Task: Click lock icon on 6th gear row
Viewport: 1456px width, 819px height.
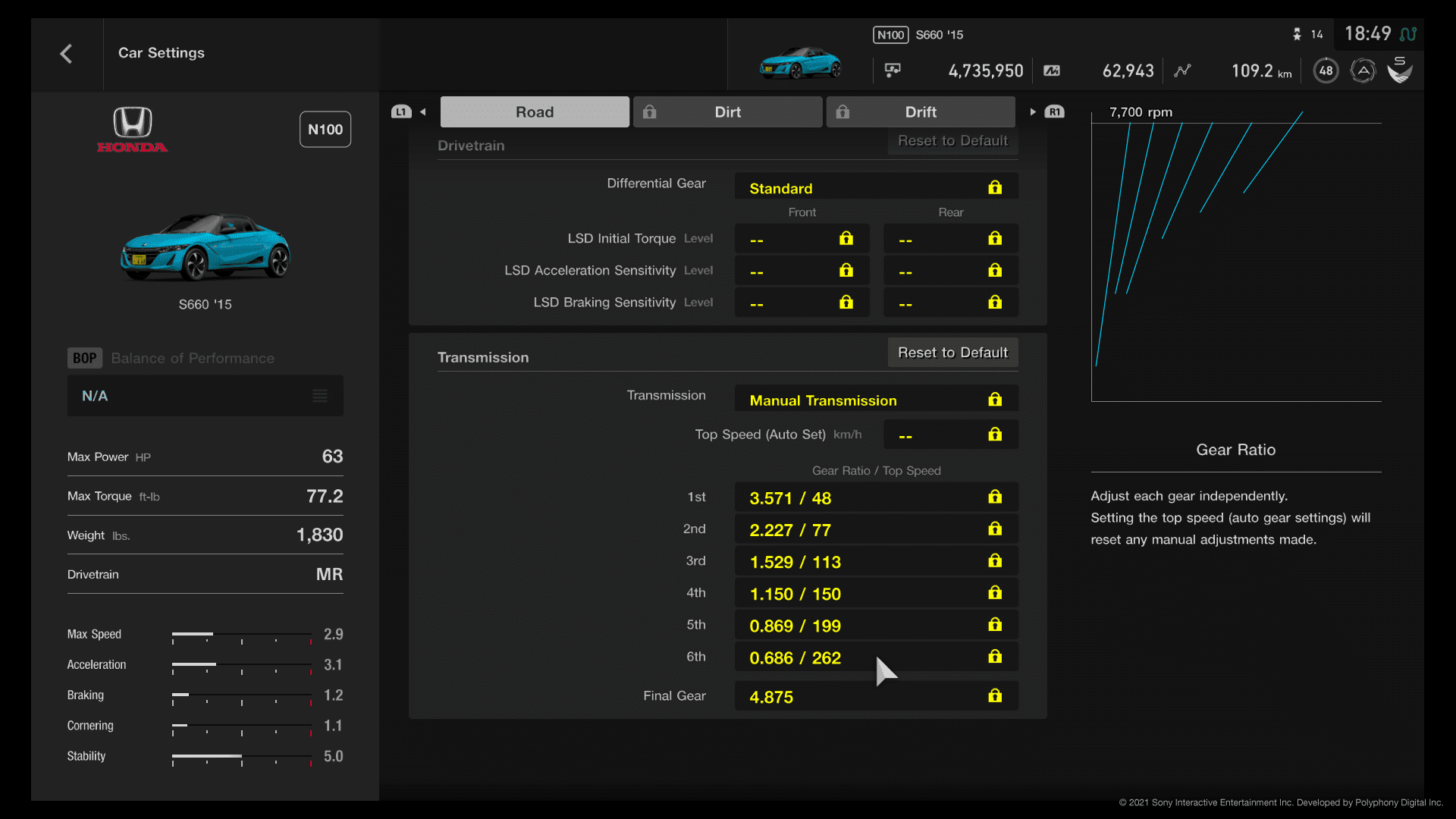Action: [x=995, y=656]
